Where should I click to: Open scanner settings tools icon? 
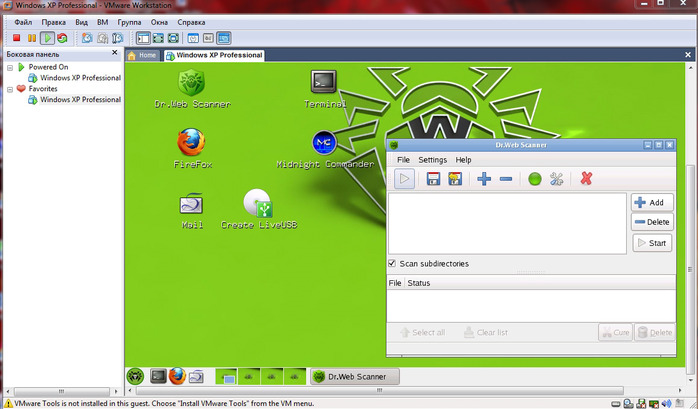(x=556, y=179)
